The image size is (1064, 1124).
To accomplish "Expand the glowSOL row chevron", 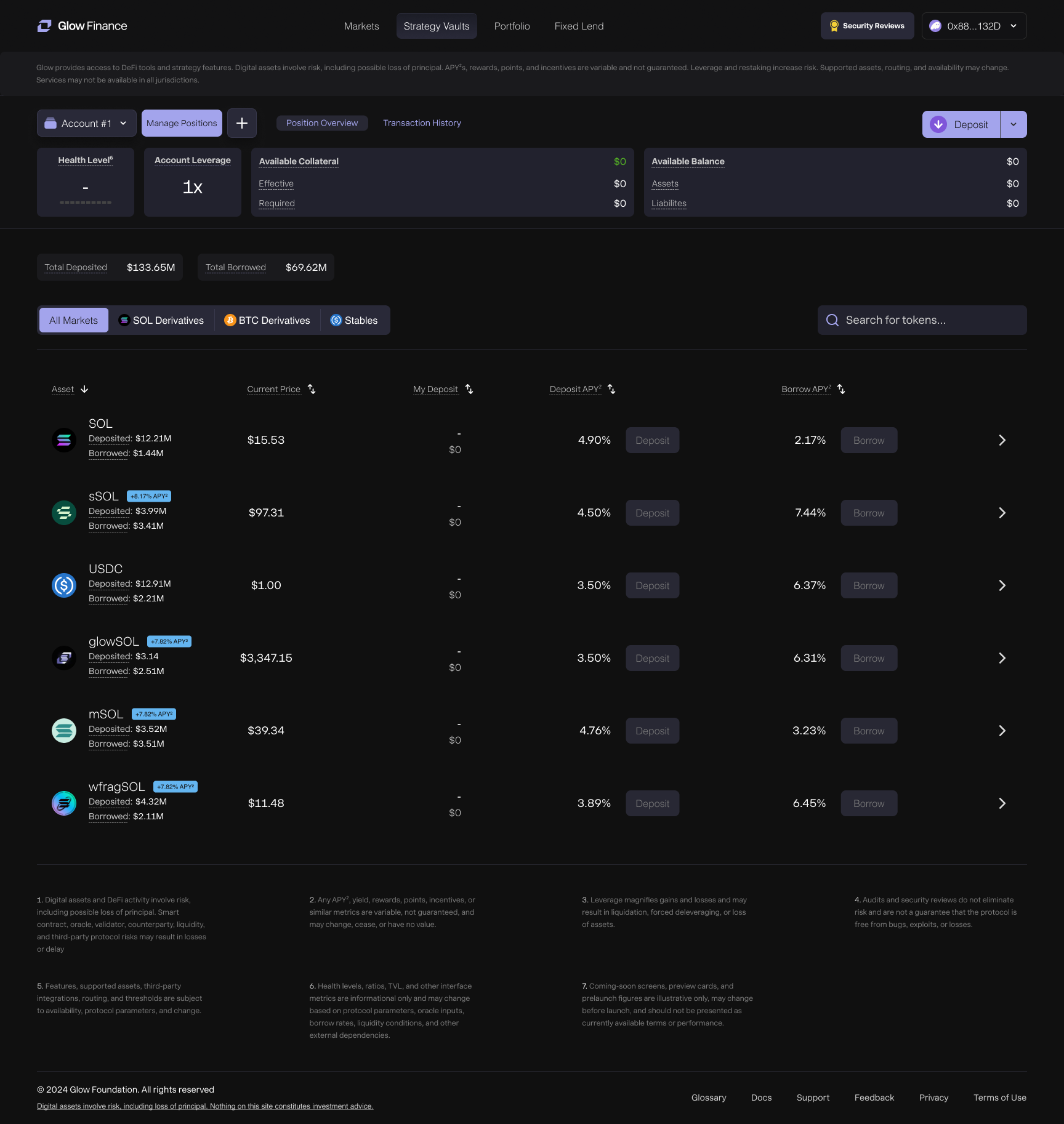I will point(1002,658).
